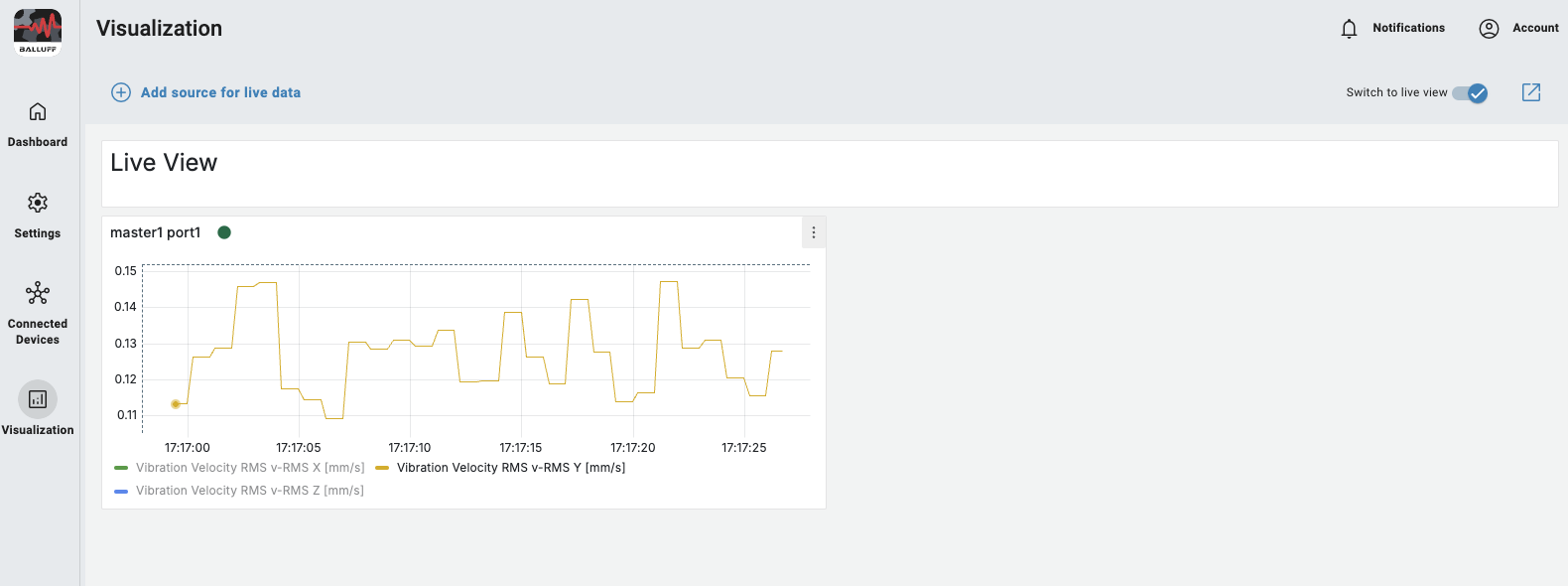Hide the Vibration Velocity RMS Y series
The width and height of the screenshot is (1568, 586).
pos(510,468)
